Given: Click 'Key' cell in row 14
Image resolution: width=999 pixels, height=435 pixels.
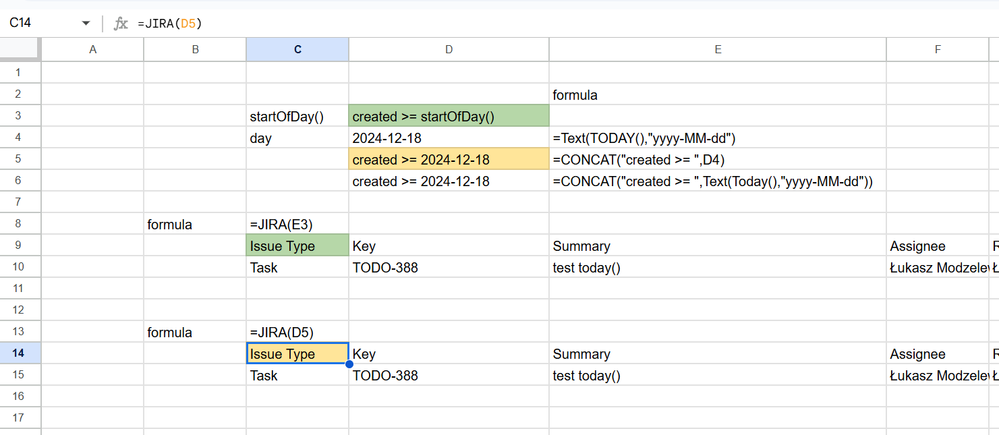Looking at the screenshot, I should pyautogui.click(x=449, y=353).
